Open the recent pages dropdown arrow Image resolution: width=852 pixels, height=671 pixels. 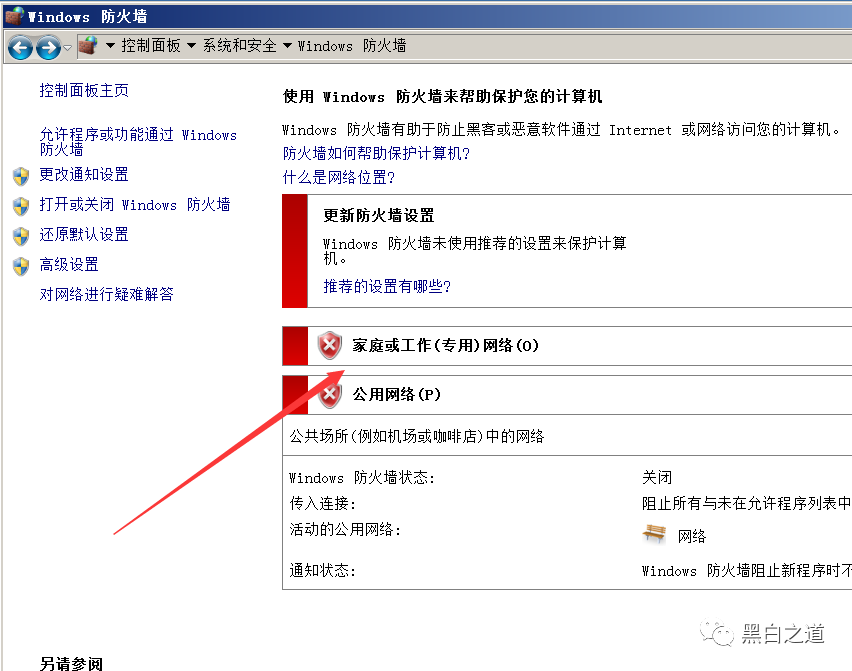coord(67,48)
